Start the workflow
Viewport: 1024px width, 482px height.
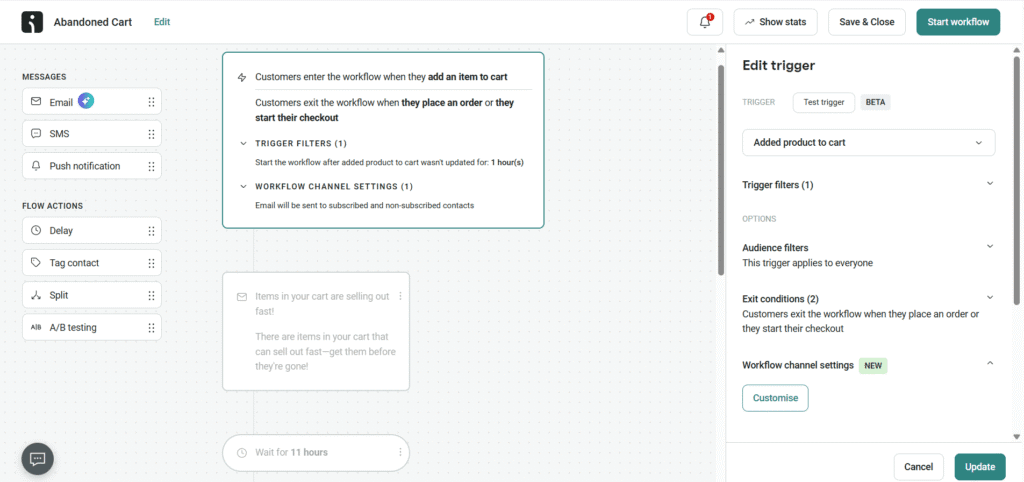click(x=958, y=22)
